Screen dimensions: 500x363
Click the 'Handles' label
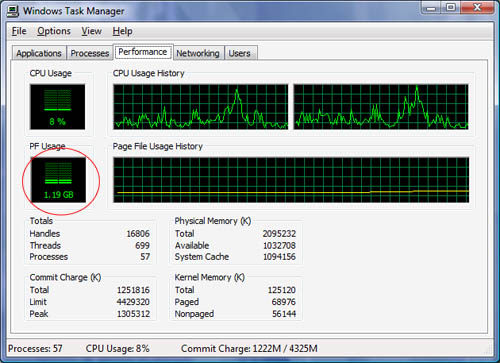coord(45,234)
